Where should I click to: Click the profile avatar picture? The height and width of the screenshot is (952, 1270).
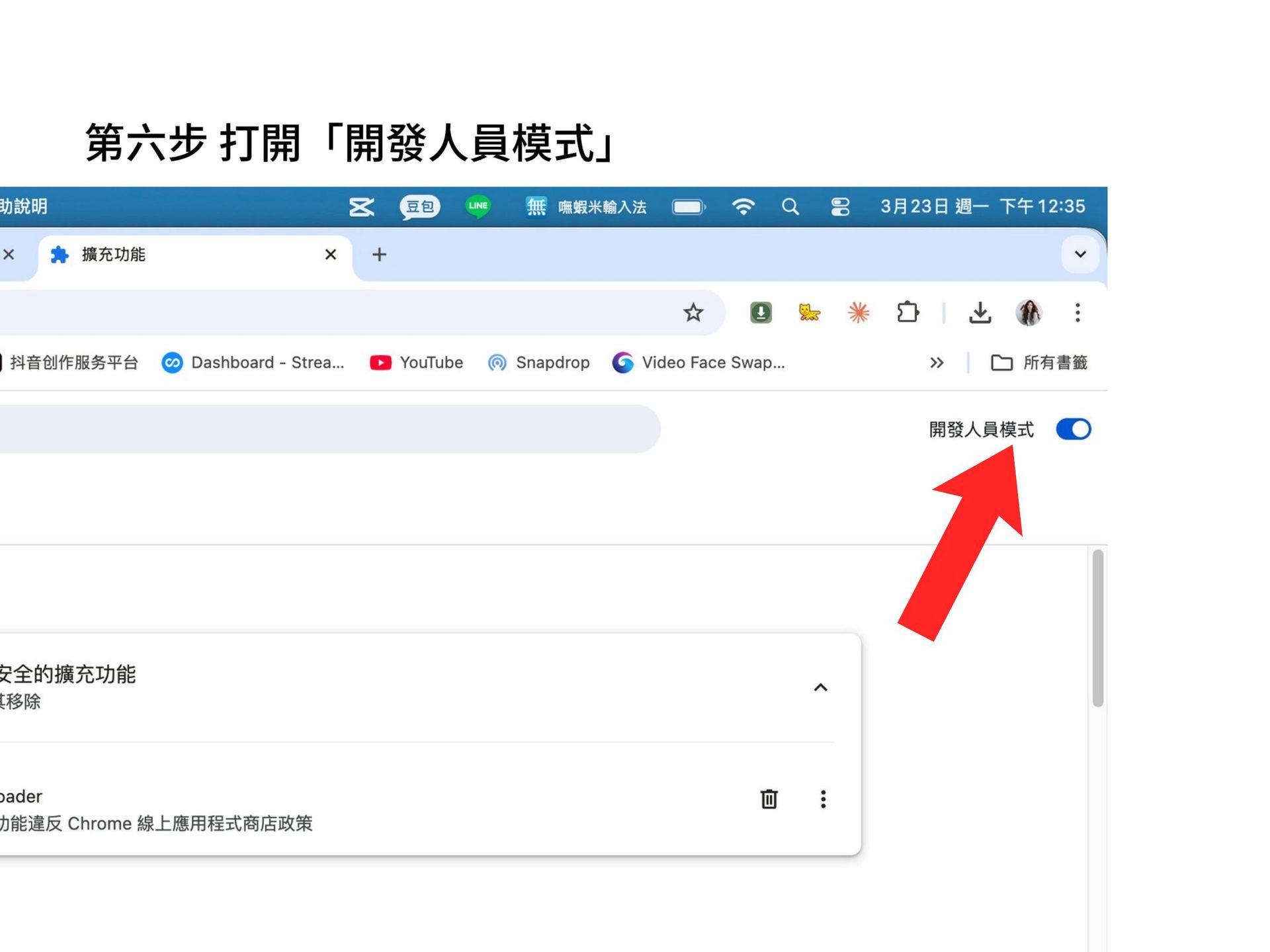tap(1029, 312)
